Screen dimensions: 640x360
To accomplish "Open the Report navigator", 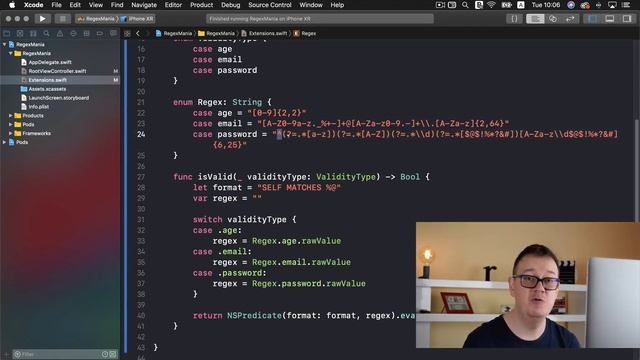I will click(x=113, y=33).
